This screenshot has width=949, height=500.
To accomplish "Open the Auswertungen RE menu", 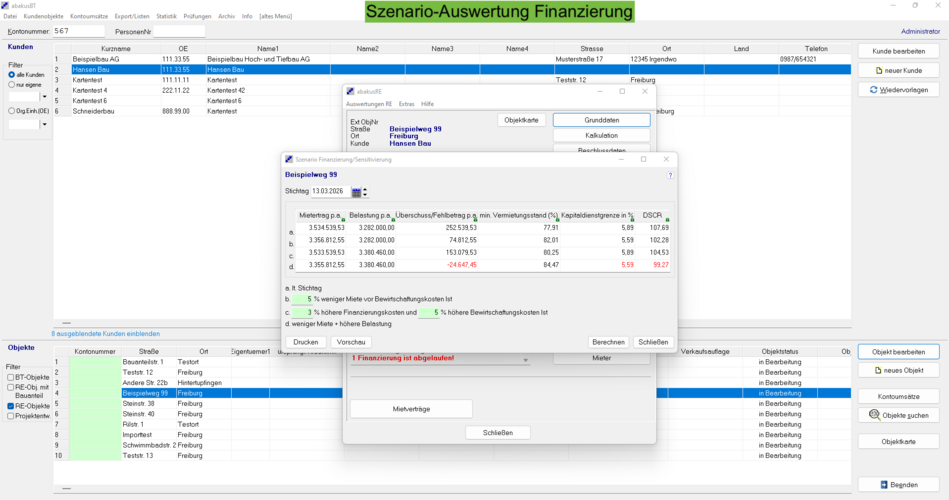I will 369,104.
